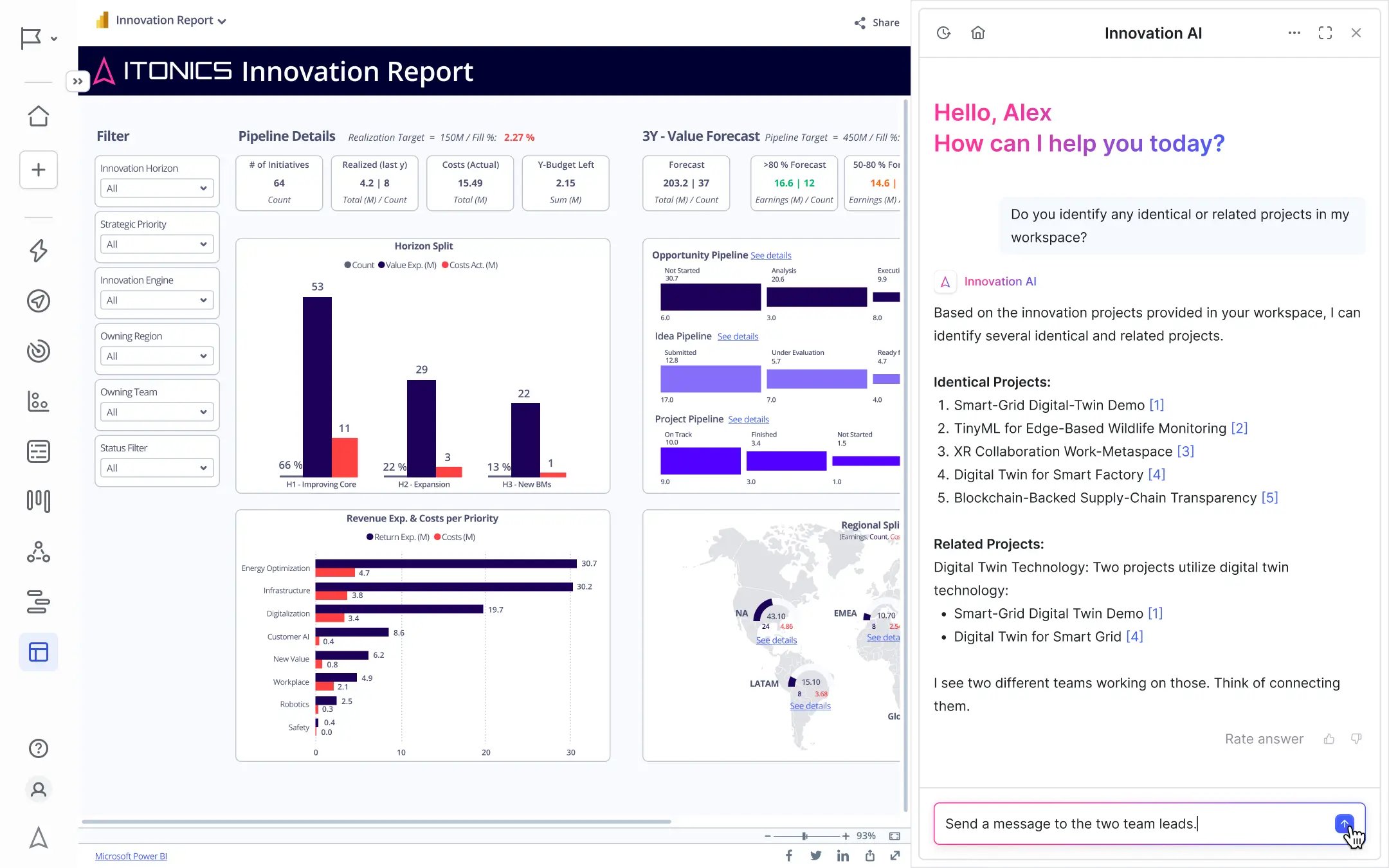Open the lightning bolt sidebar icon

tap(39, 251)
